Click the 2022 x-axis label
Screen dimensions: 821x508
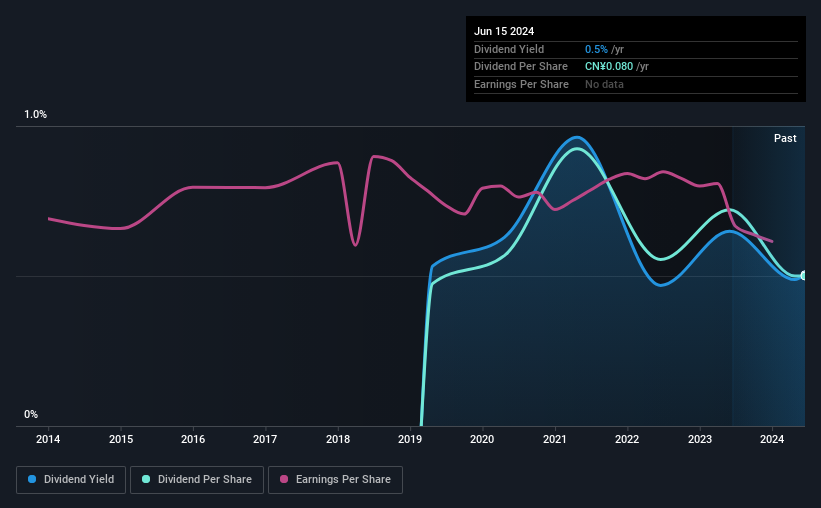(x=627, y=439)
